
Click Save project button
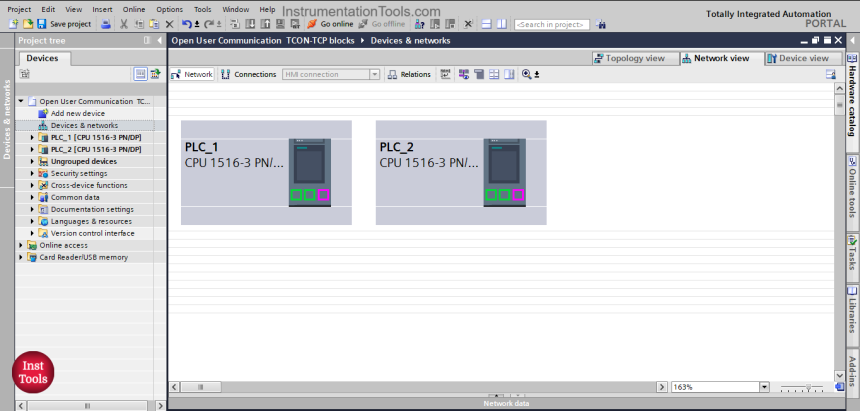pyautogui.click(x=64, y=24)
